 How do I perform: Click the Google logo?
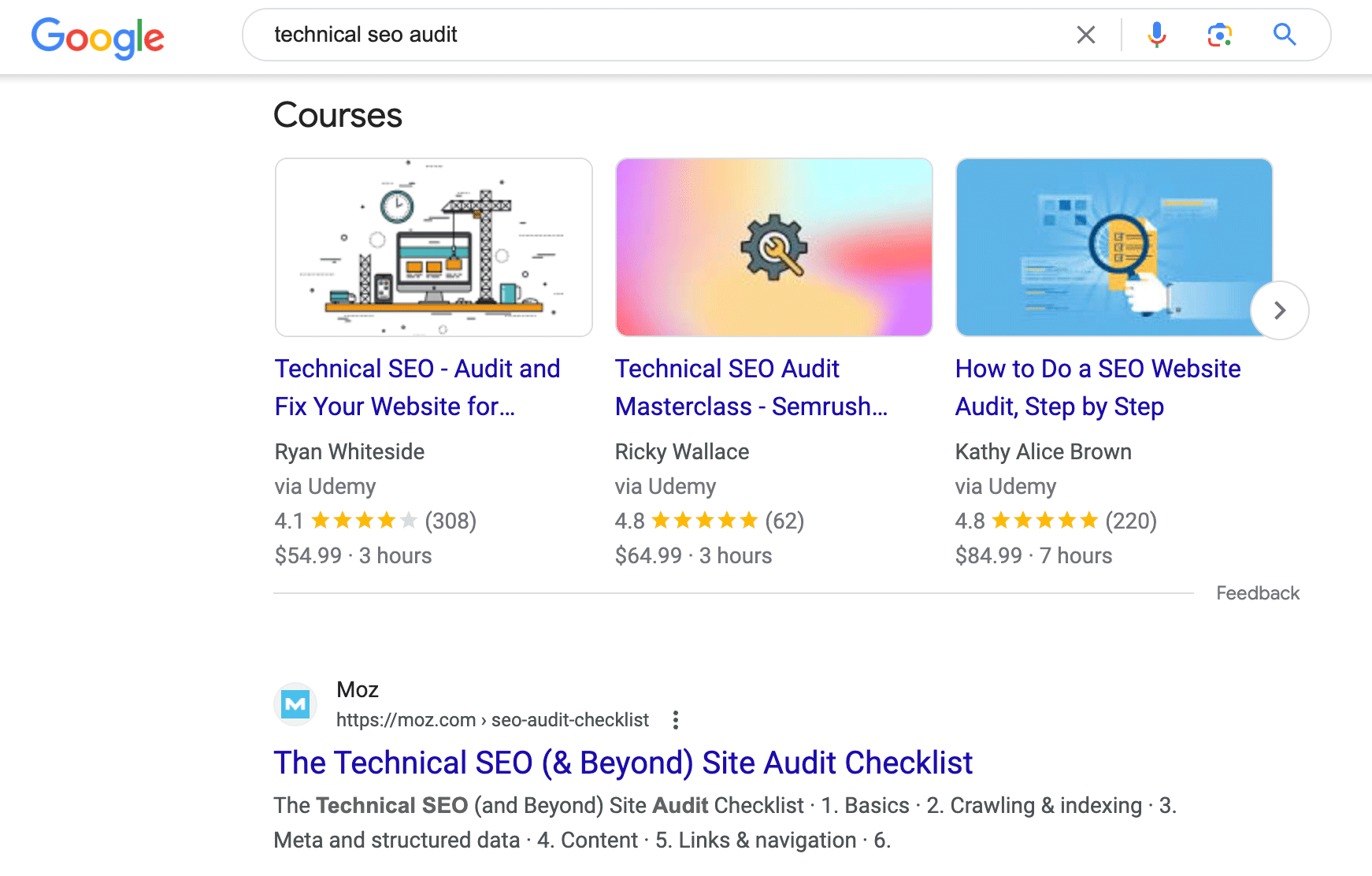coord(98,37)
